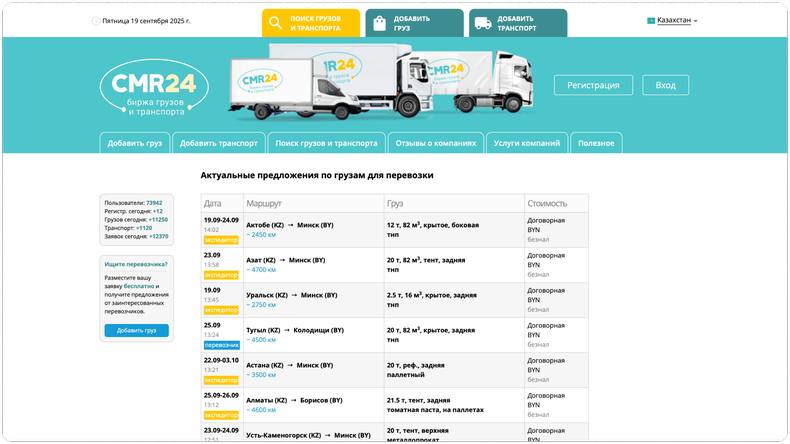This screenshot has width=790, height=444.
Task: Click the blue 'перевозчик' badge in the Тугыл row
Action: click(x=221, y=345)
